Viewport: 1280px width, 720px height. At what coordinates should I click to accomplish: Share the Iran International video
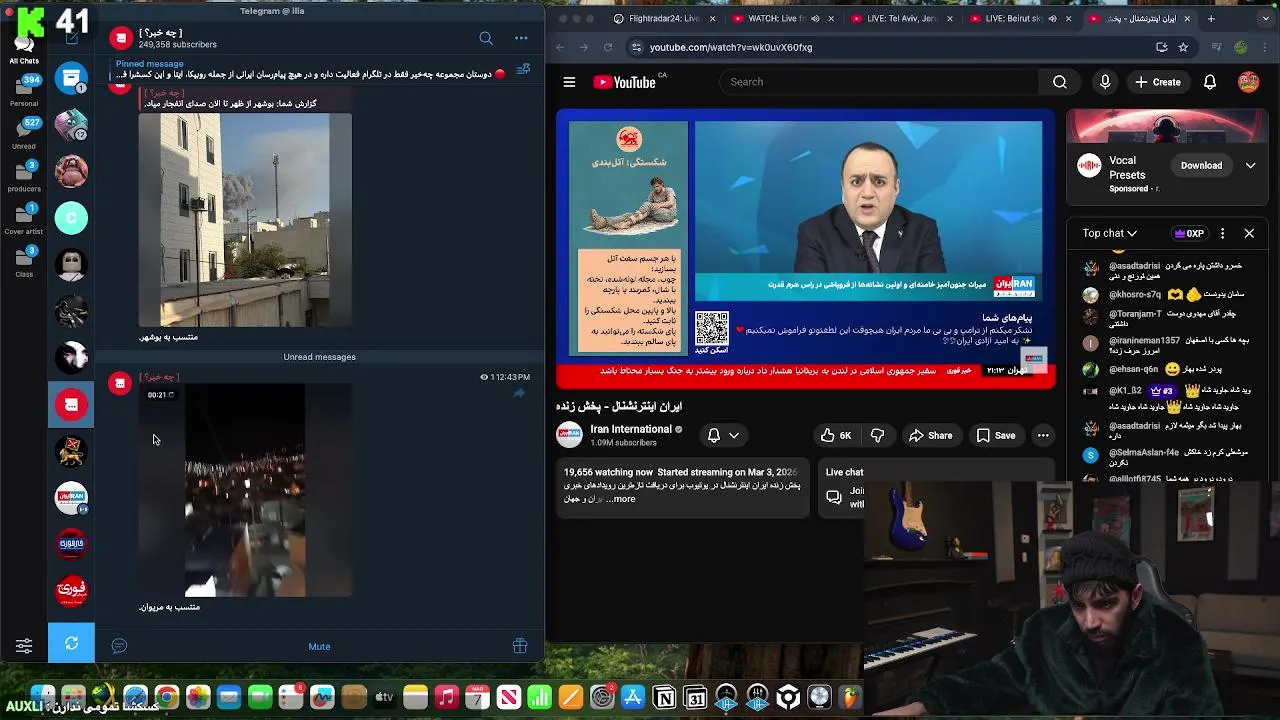(x=930, y=435)
